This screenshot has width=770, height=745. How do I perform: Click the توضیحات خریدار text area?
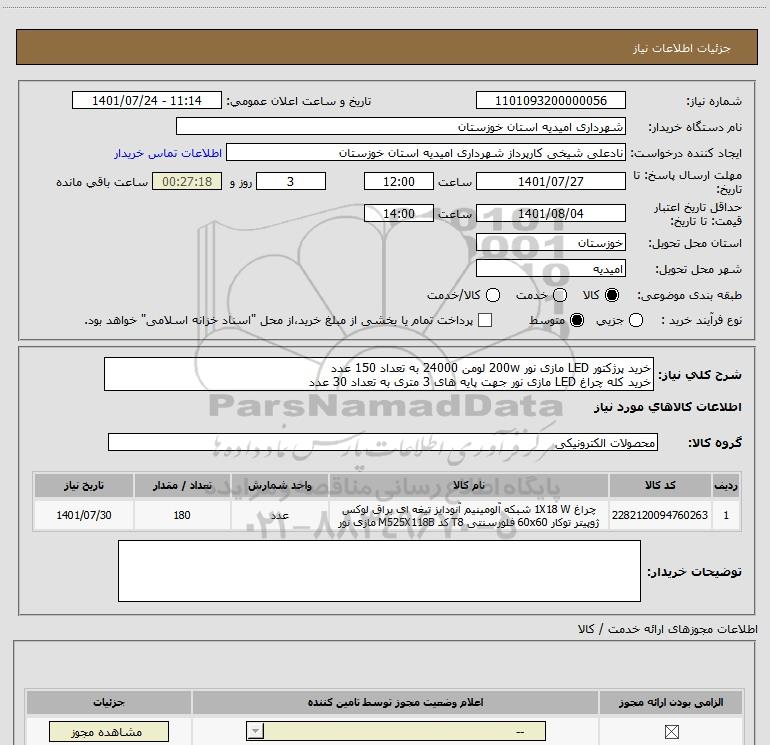coord(379,571)
